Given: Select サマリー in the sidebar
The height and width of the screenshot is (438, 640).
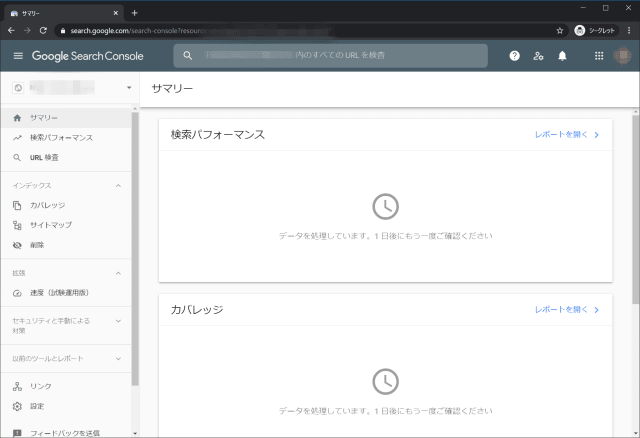Looking at the screenshot, I should click(x=66, y=118).
